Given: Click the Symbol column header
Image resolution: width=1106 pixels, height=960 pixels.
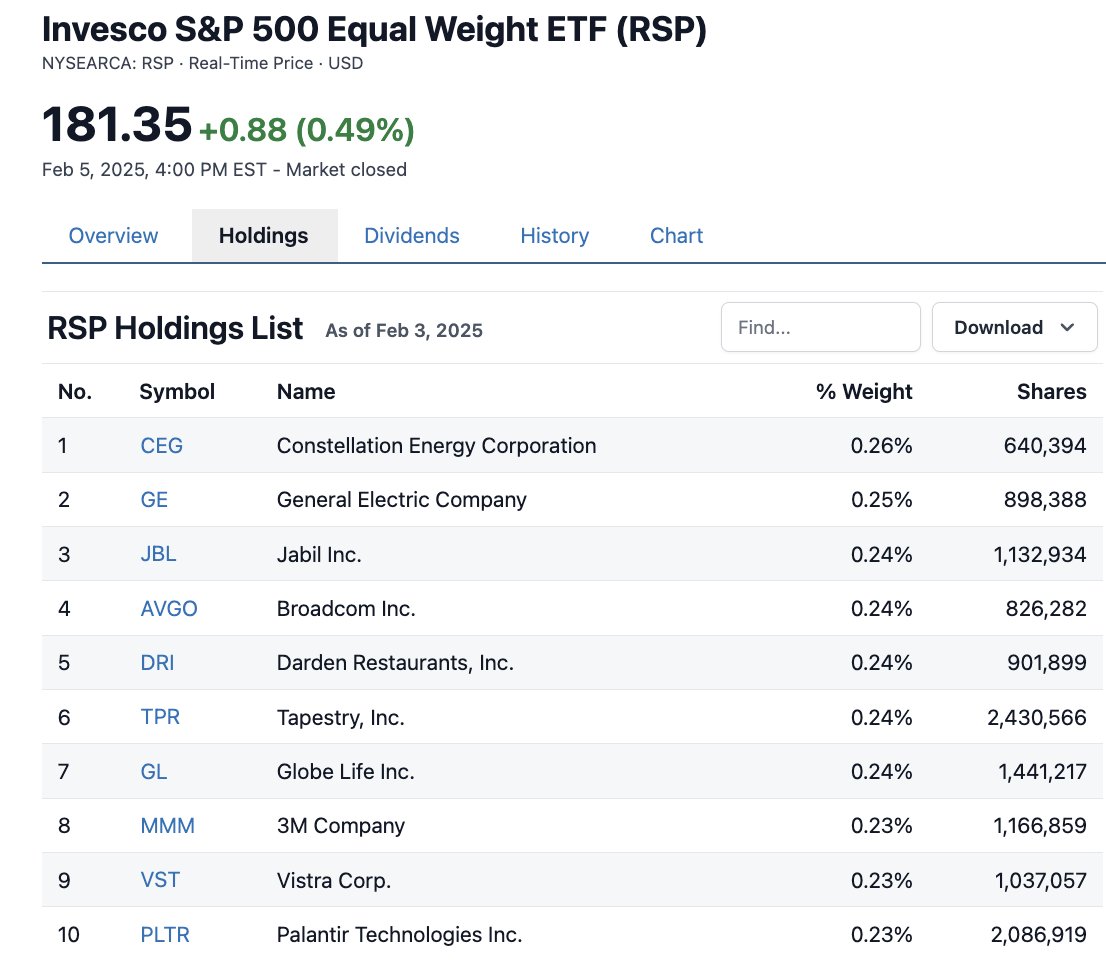Looking at the screenshot, I should pos(177,391).
